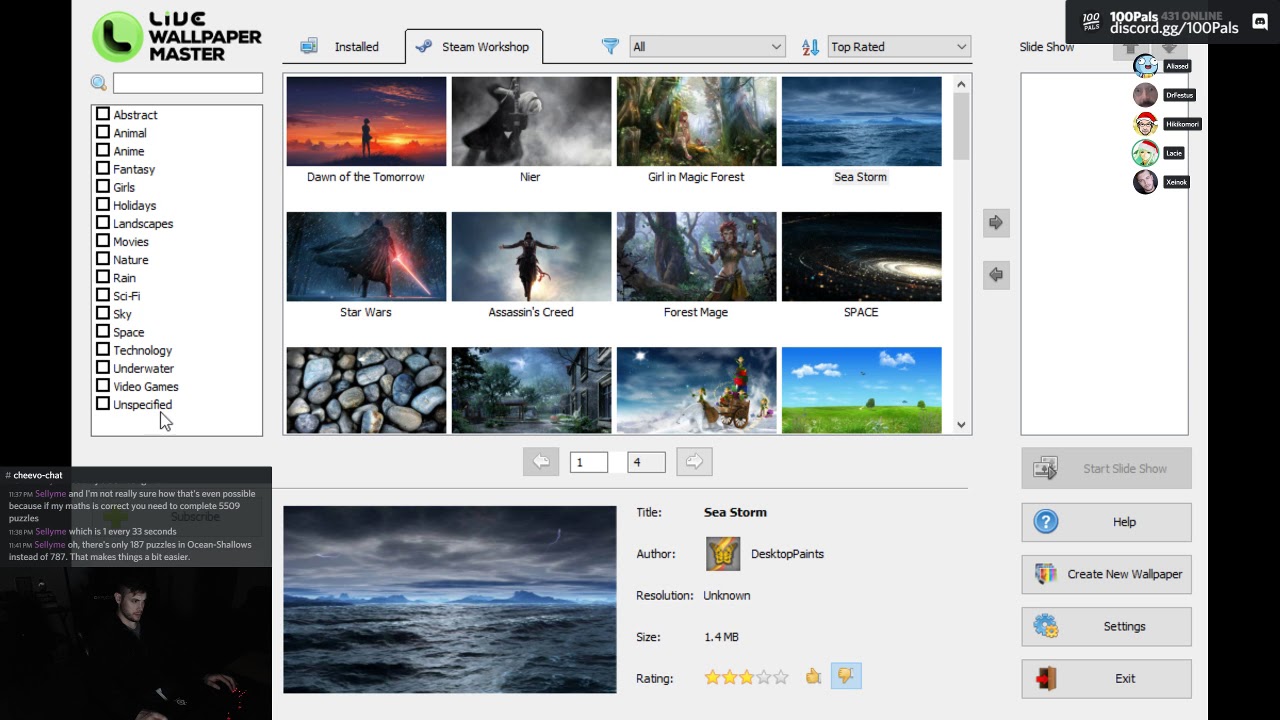1280x720 pixels.
Task: Toggle the Video Games category checkbox
Action: (103, 386)
